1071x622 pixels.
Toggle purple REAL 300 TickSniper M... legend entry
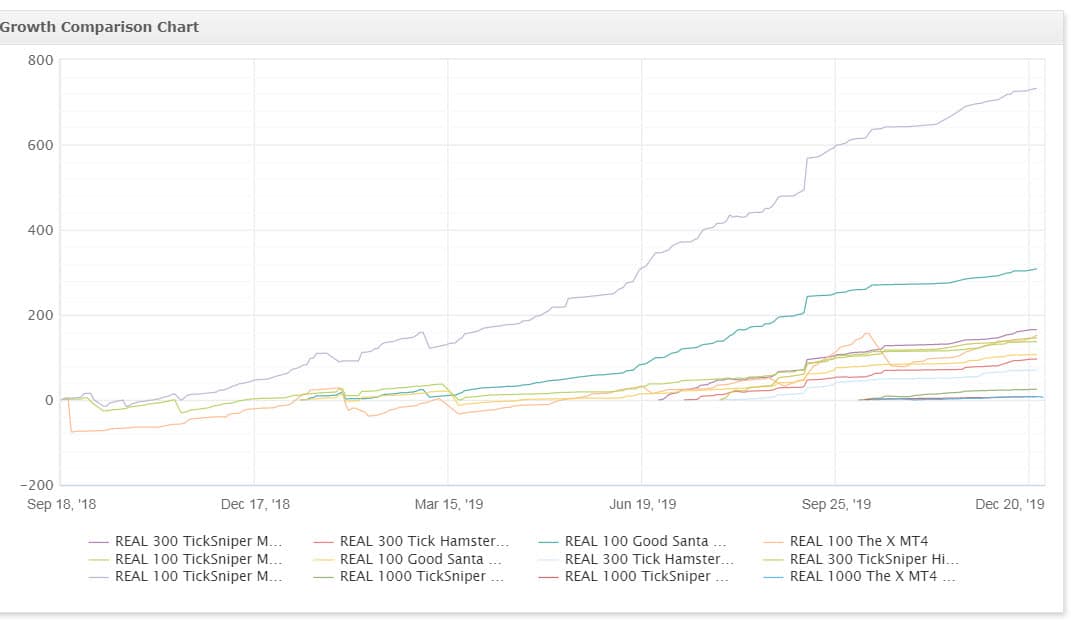pyautogui.click(x=198, y=542)
